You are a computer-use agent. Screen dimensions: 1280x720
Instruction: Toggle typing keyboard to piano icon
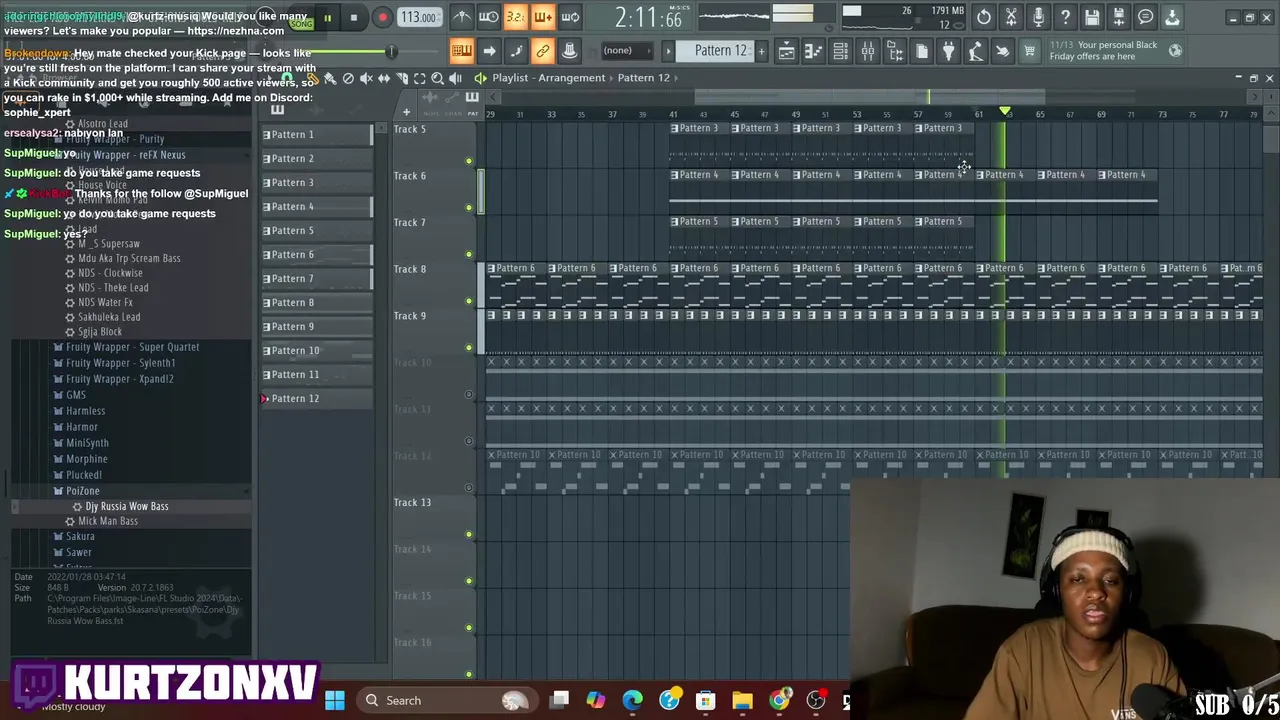click(462, 51)
